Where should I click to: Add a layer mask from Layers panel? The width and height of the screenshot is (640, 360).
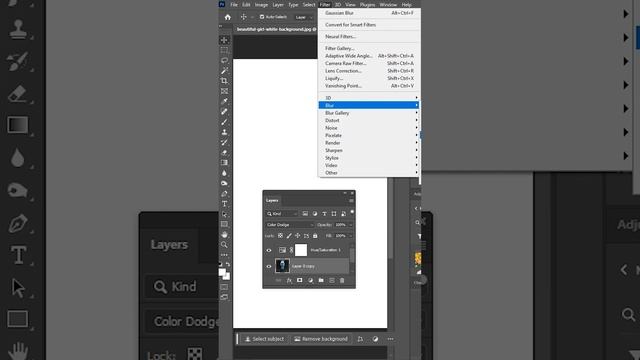click(300, 280)
